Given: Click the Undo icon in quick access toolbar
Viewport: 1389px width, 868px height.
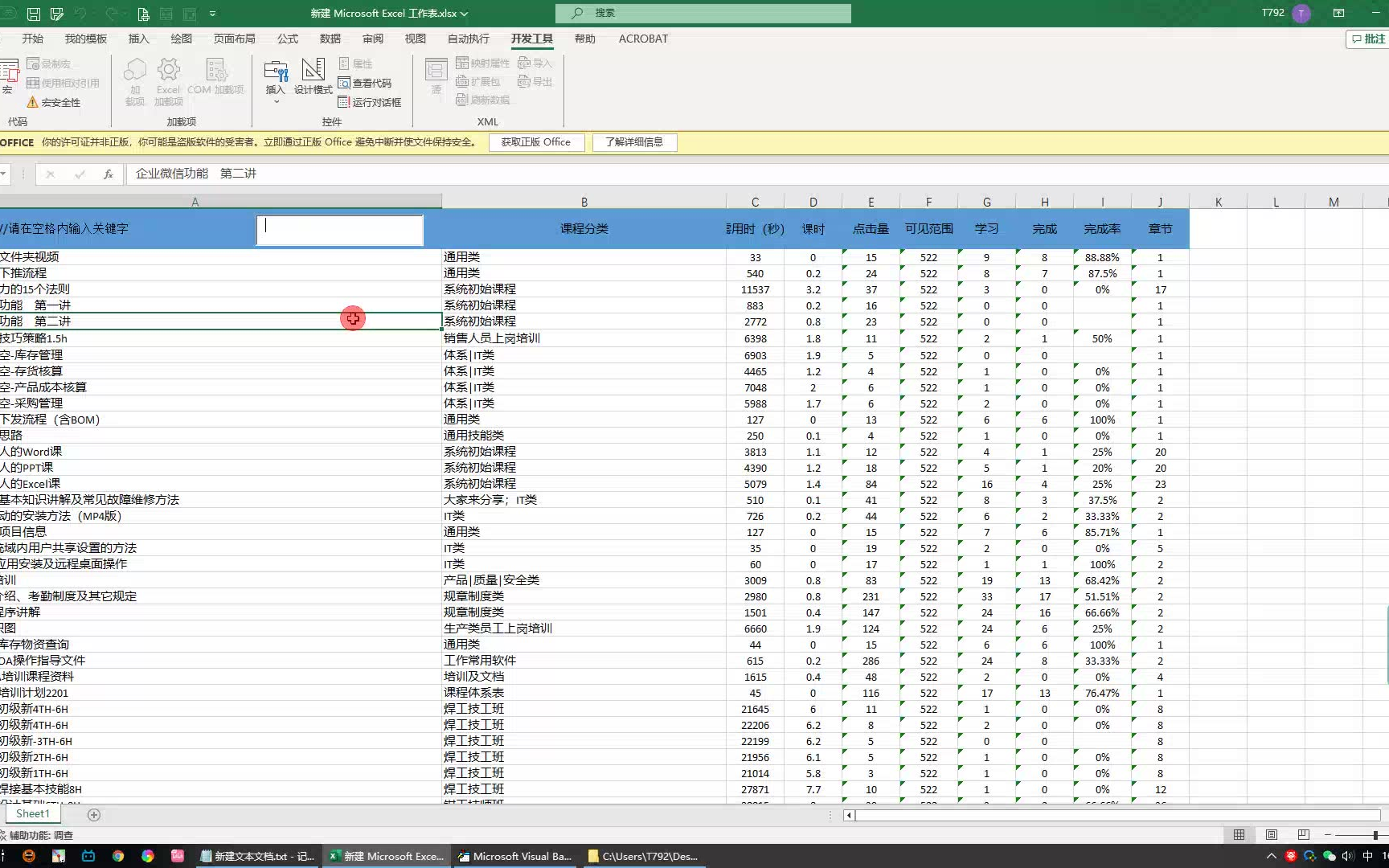Looking at the screenshot, I should (x=78, y=13).
